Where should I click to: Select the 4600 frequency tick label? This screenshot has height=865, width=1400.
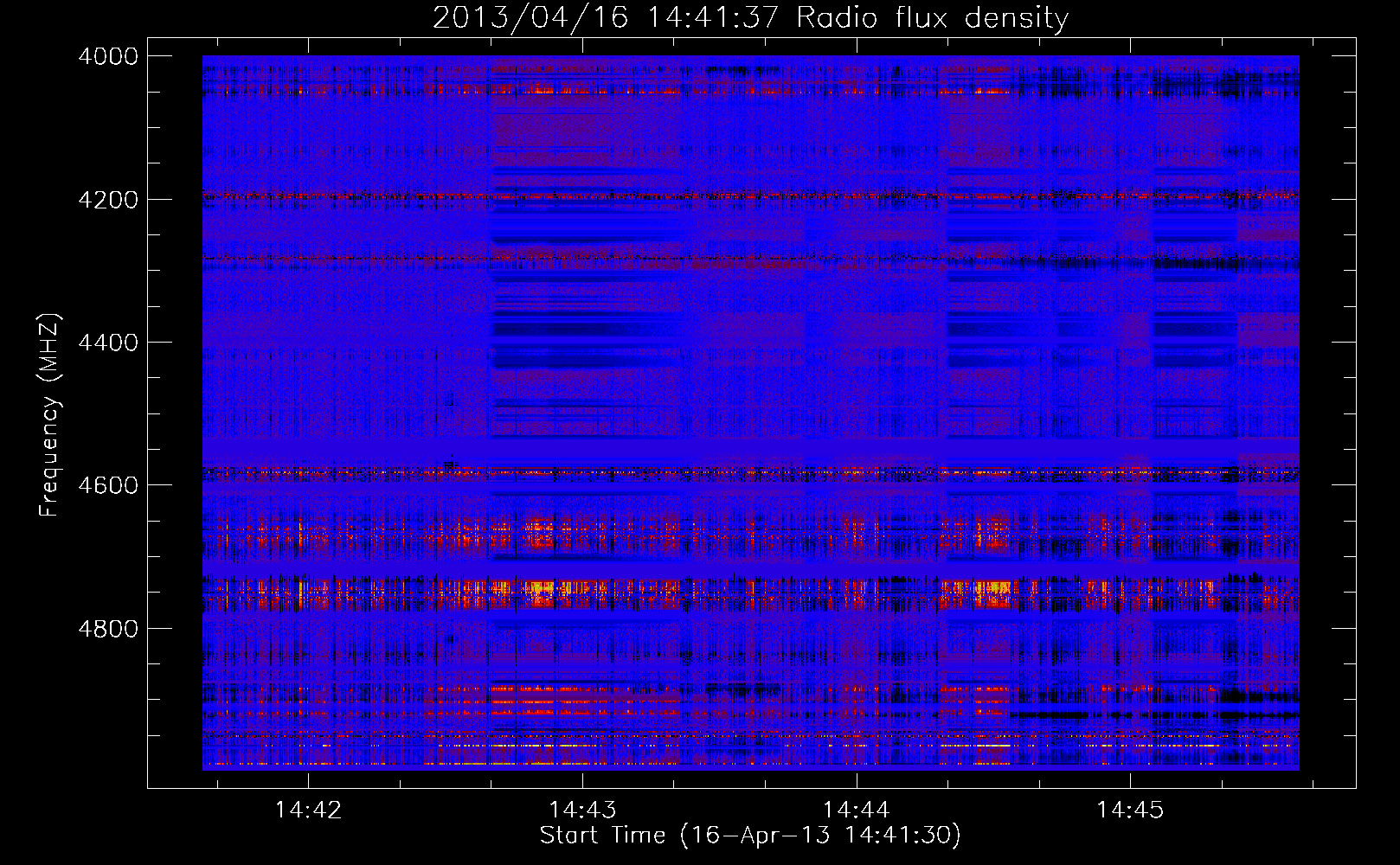pos(108,485)
